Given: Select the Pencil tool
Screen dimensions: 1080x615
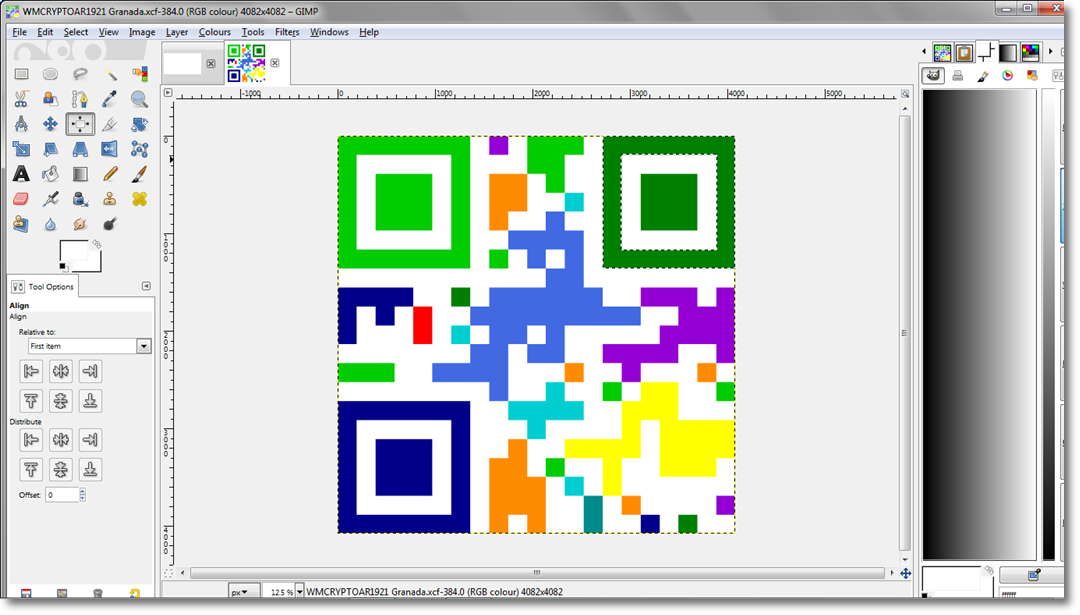Looking at the screenshot, I should coord(110,174).
